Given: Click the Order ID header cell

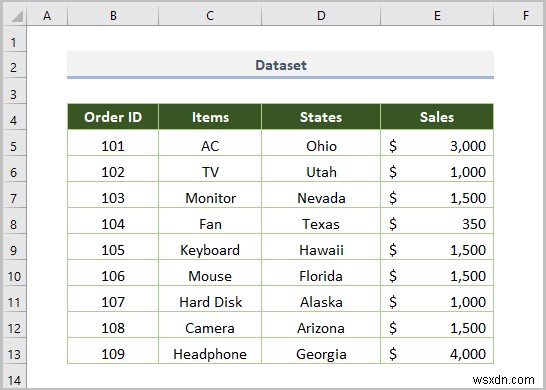Looking at the screenshot, I should [113, 117].
